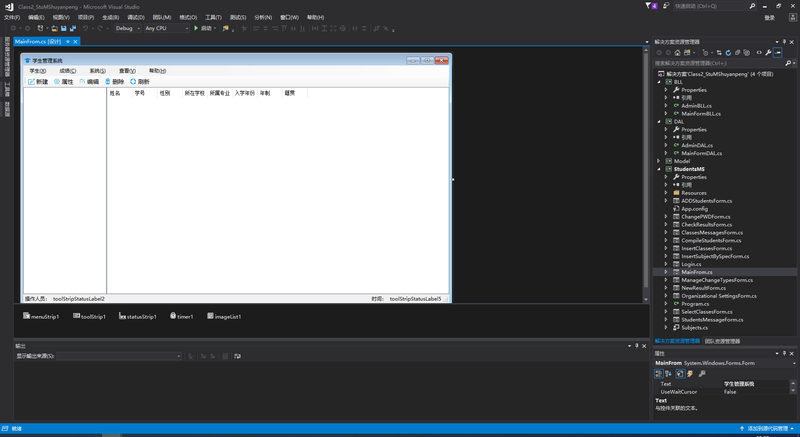This screenshot has height=437, width=800.
Task: Select the toolStrip1 component in tray
Action: tap(89, 317)
